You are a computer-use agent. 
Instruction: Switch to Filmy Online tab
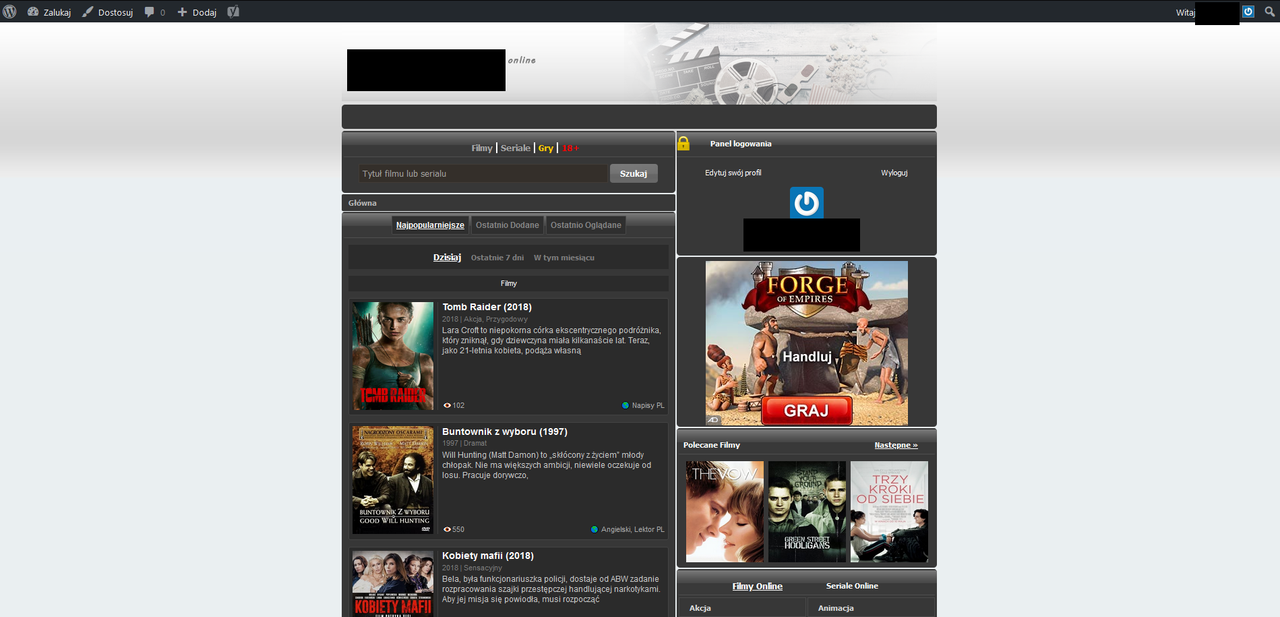757,586
